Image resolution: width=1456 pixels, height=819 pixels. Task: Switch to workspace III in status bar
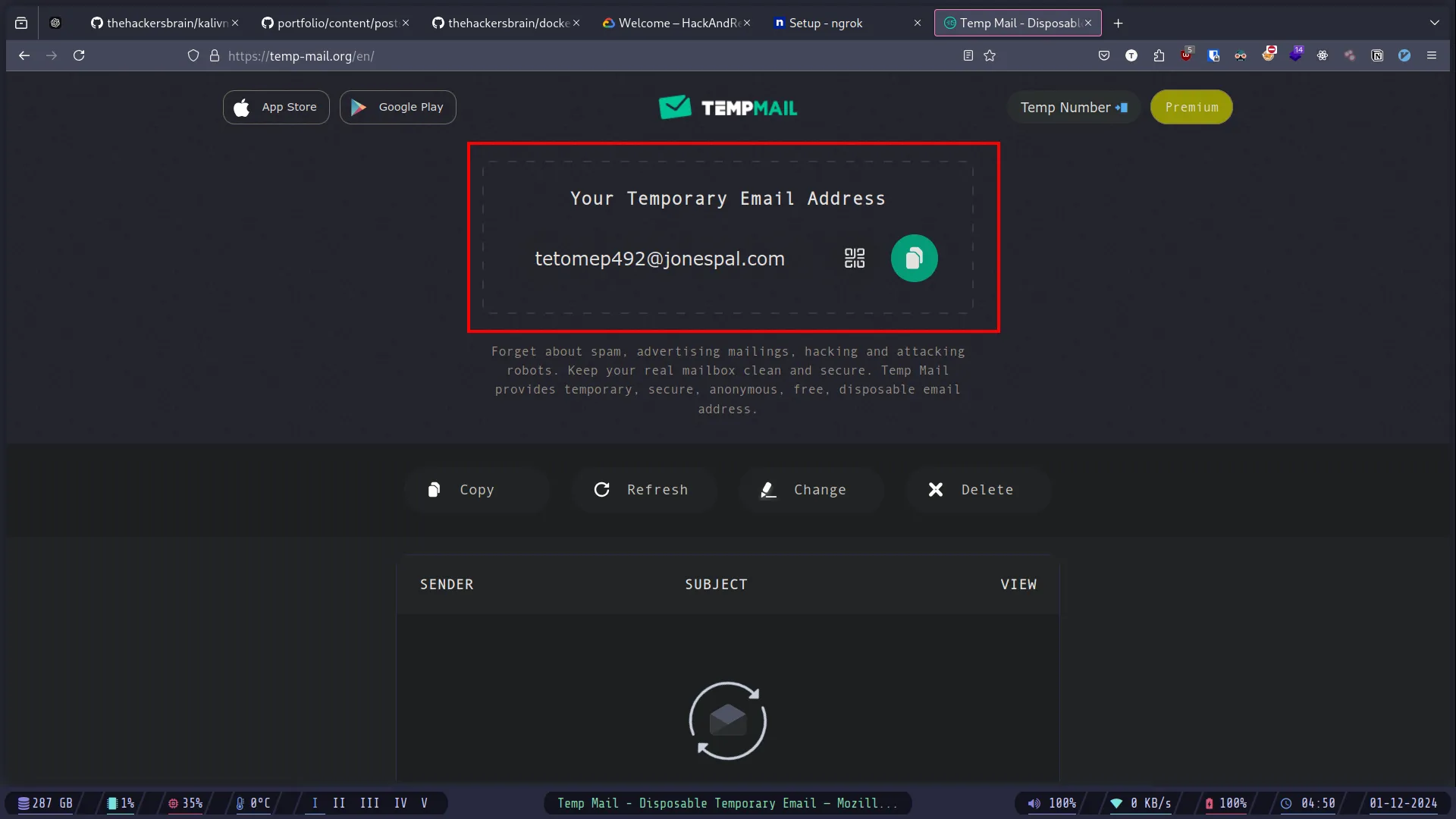tap(369, 803)
